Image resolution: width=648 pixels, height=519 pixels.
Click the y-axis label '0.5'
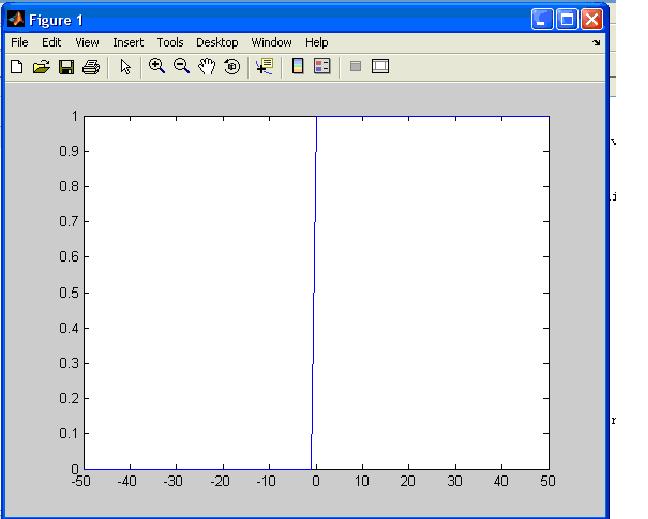[69, 293]
